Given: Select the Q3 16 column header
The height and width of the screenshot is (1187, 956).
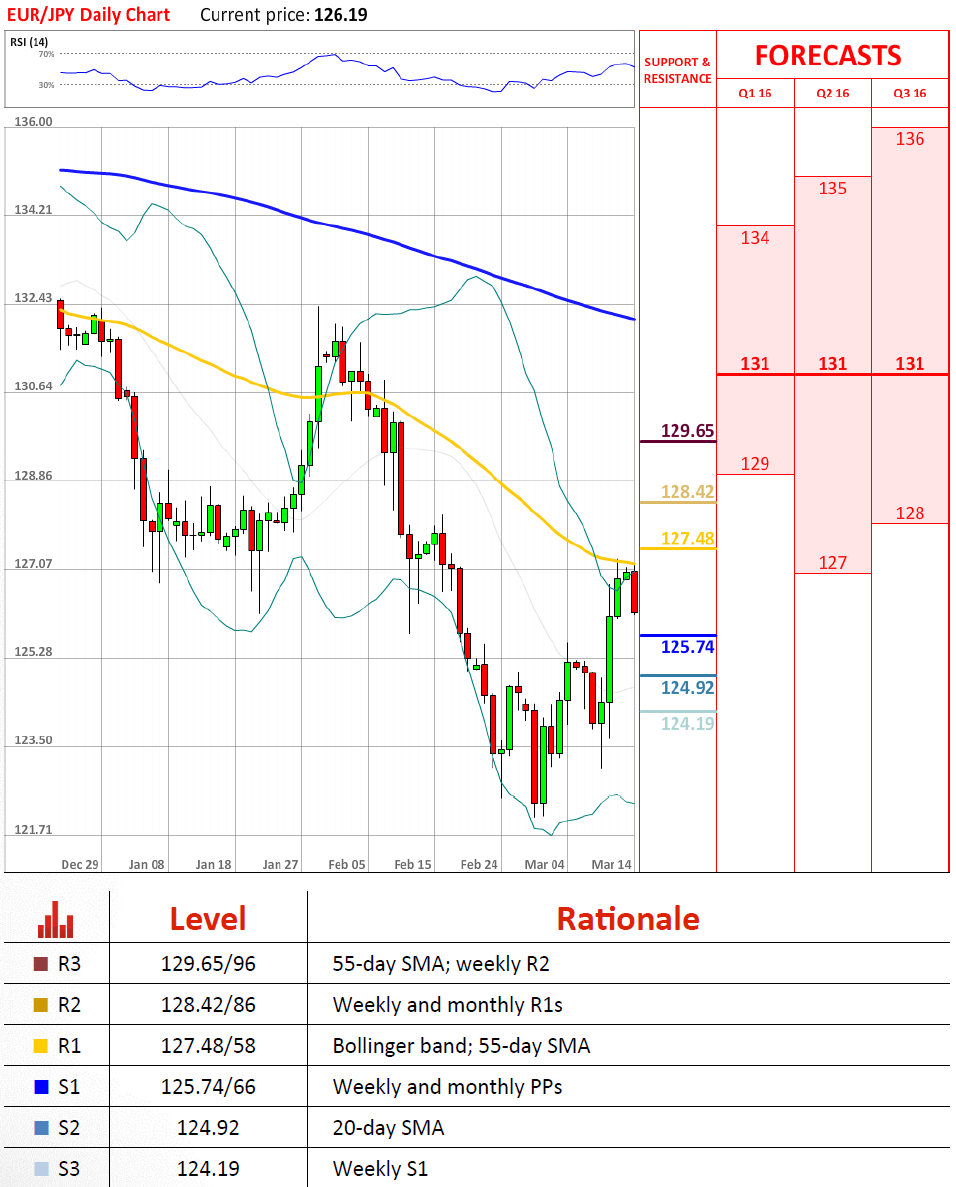Looking at the screenshot, I should click(910, 93).
